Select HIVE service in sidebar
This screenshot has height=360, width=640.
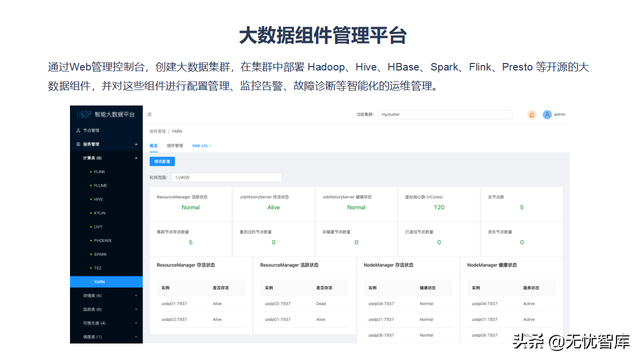tap(98, 199)
